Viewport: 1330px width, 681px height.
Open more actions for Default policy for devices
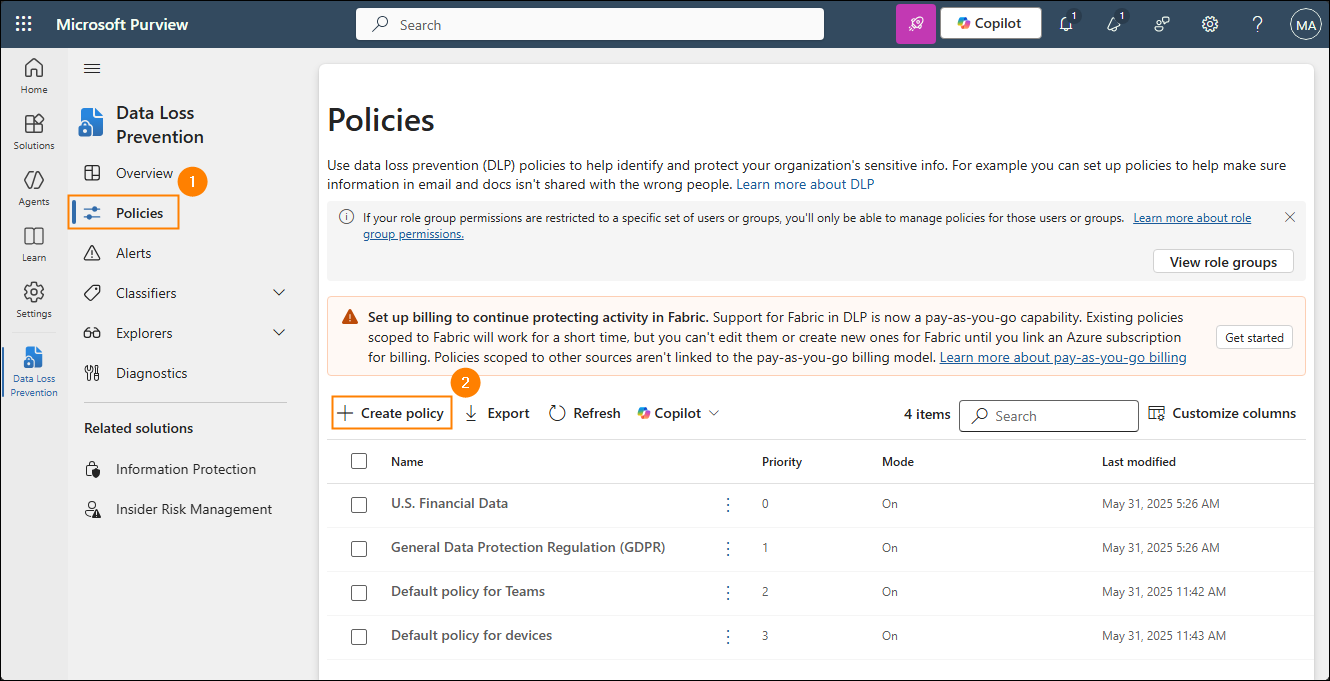(728, 636)
